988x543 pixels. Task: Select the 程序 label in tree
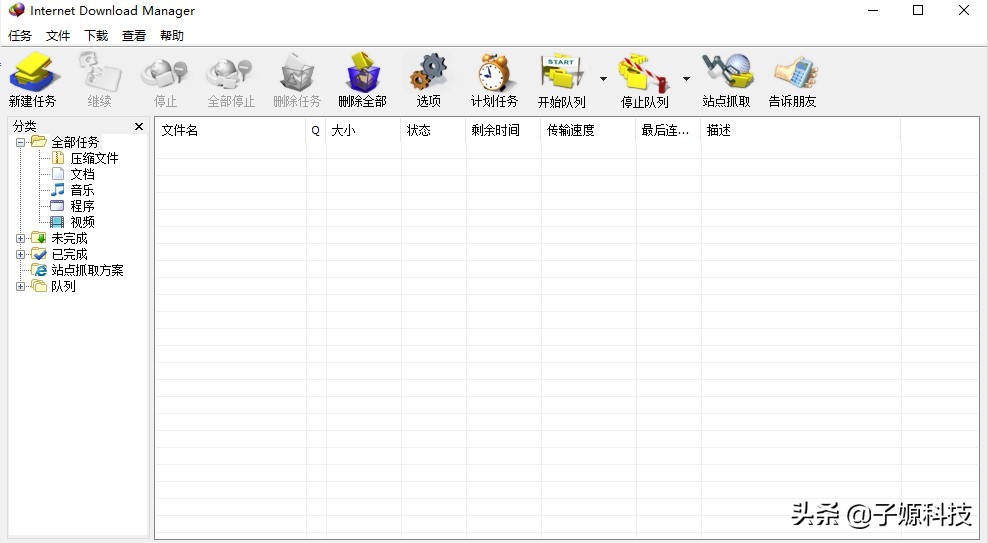(83, 206)
